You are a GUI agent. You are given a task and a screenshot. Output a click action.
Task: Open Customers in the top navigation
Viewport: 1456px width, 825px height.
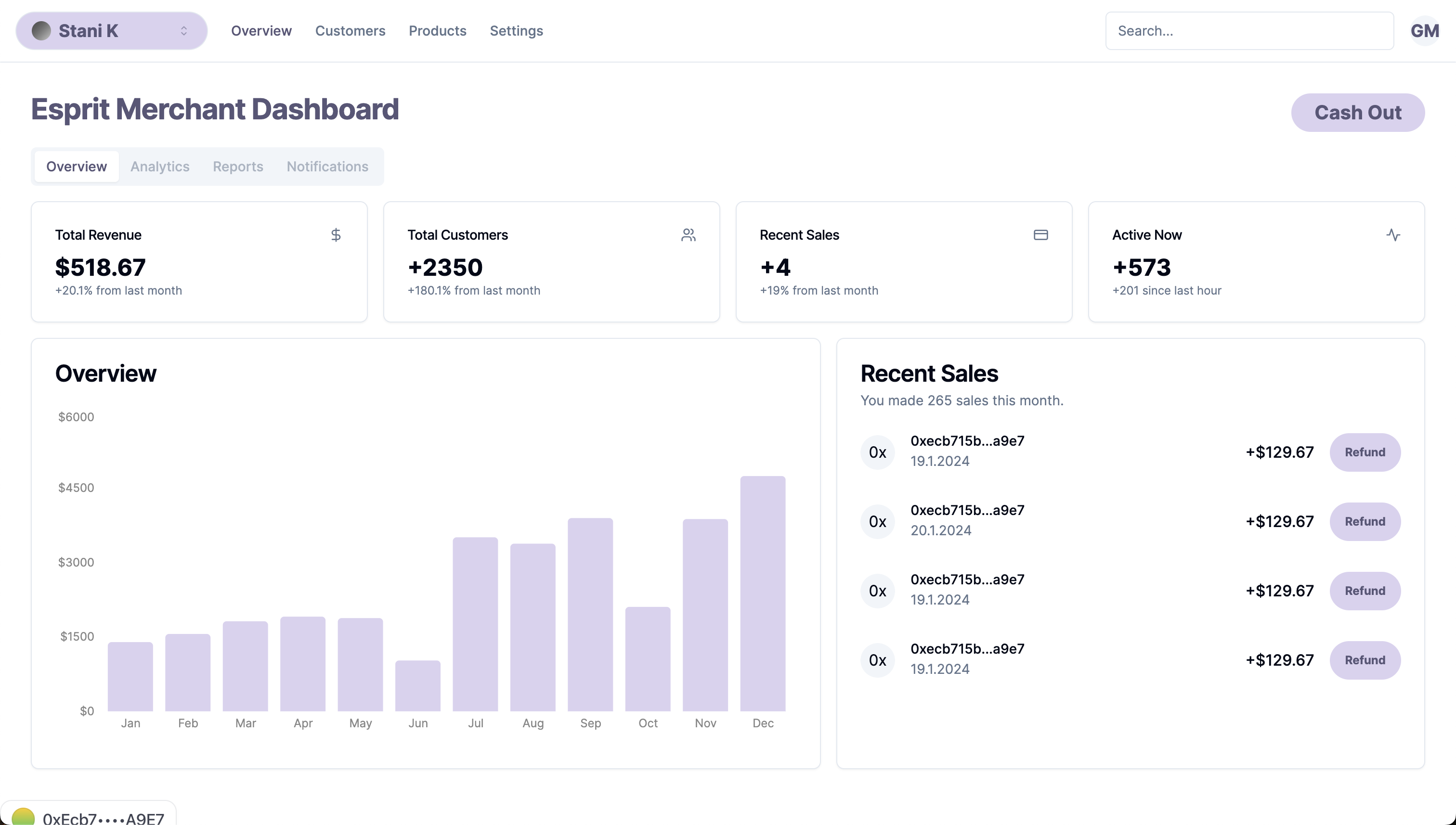350,31
